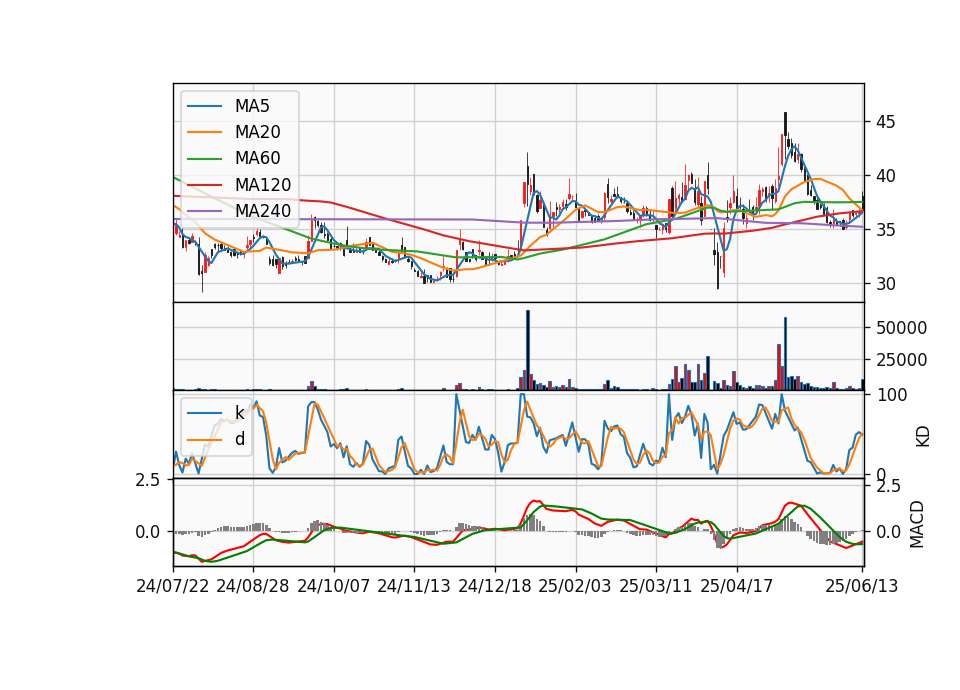Click the 45 price axis label
Image resolution: width=960 pixels, height=690 pixels.
point(885,122)
